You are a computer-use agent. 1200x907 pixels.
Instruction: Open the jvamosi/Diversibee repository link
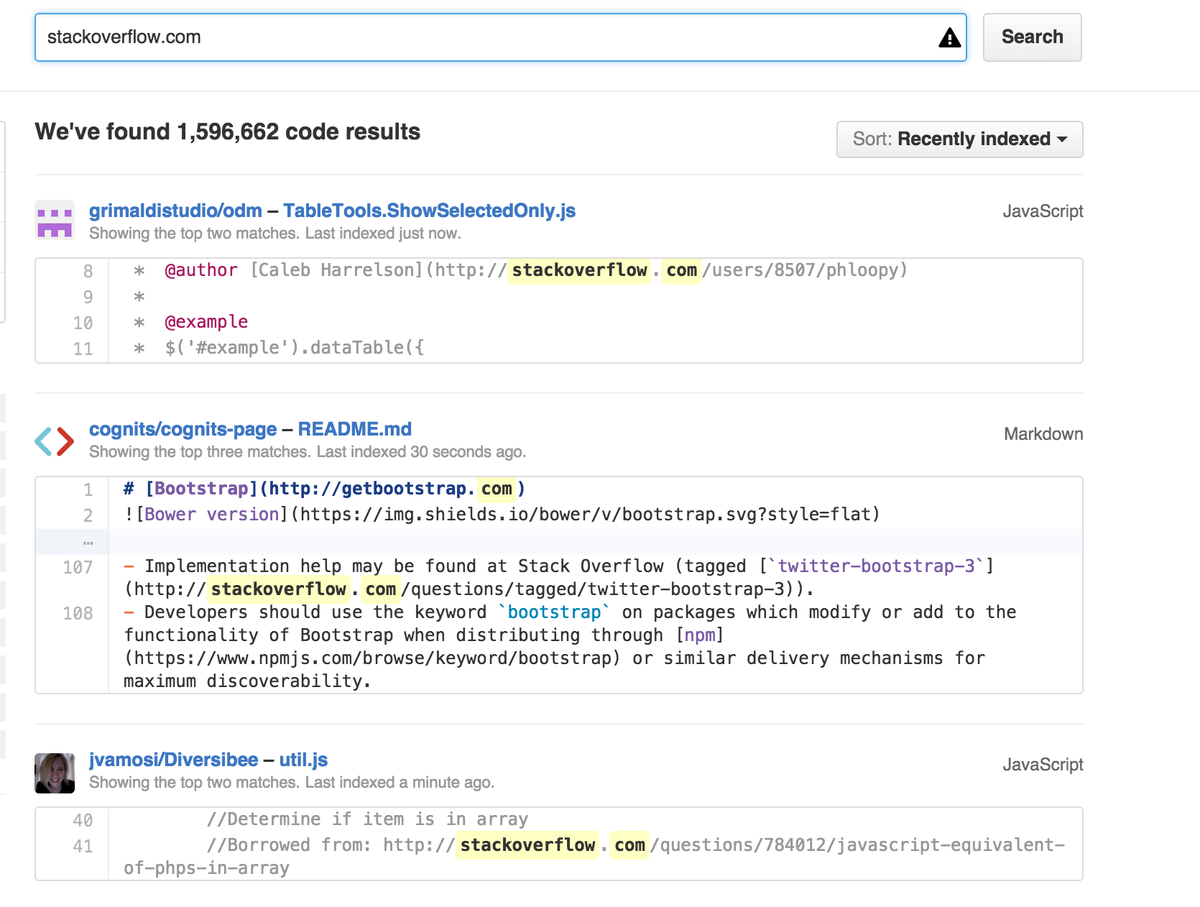click(x=174, y=760)
